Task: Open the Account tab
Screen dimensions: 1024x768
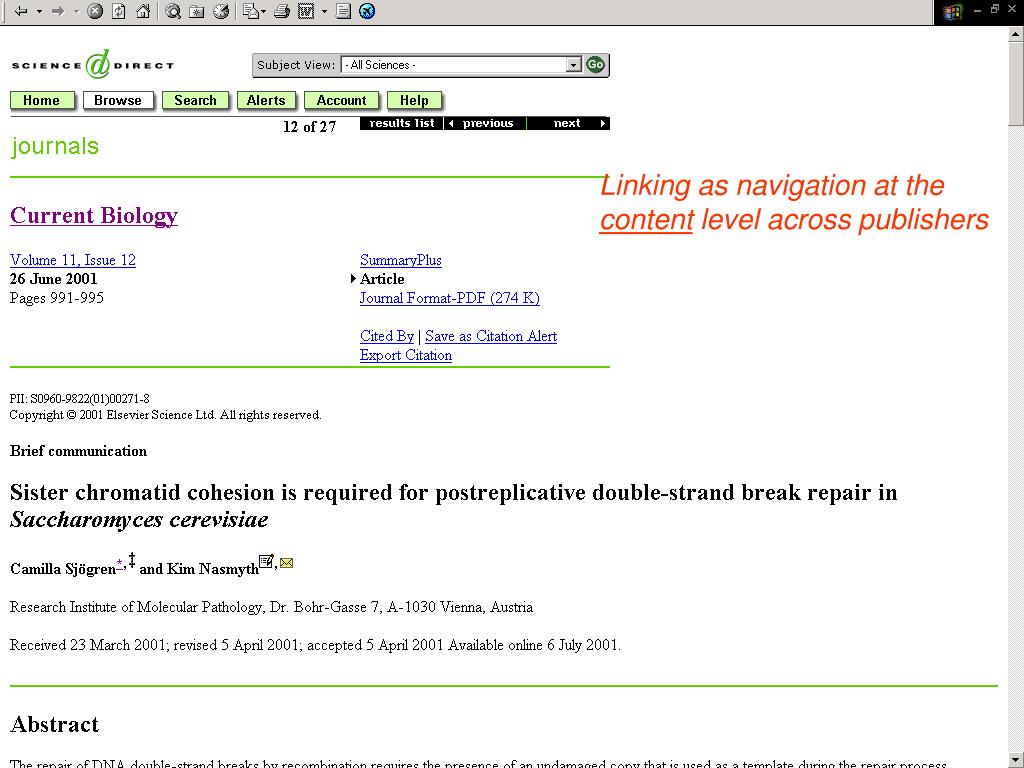Action: pos(341,101)
